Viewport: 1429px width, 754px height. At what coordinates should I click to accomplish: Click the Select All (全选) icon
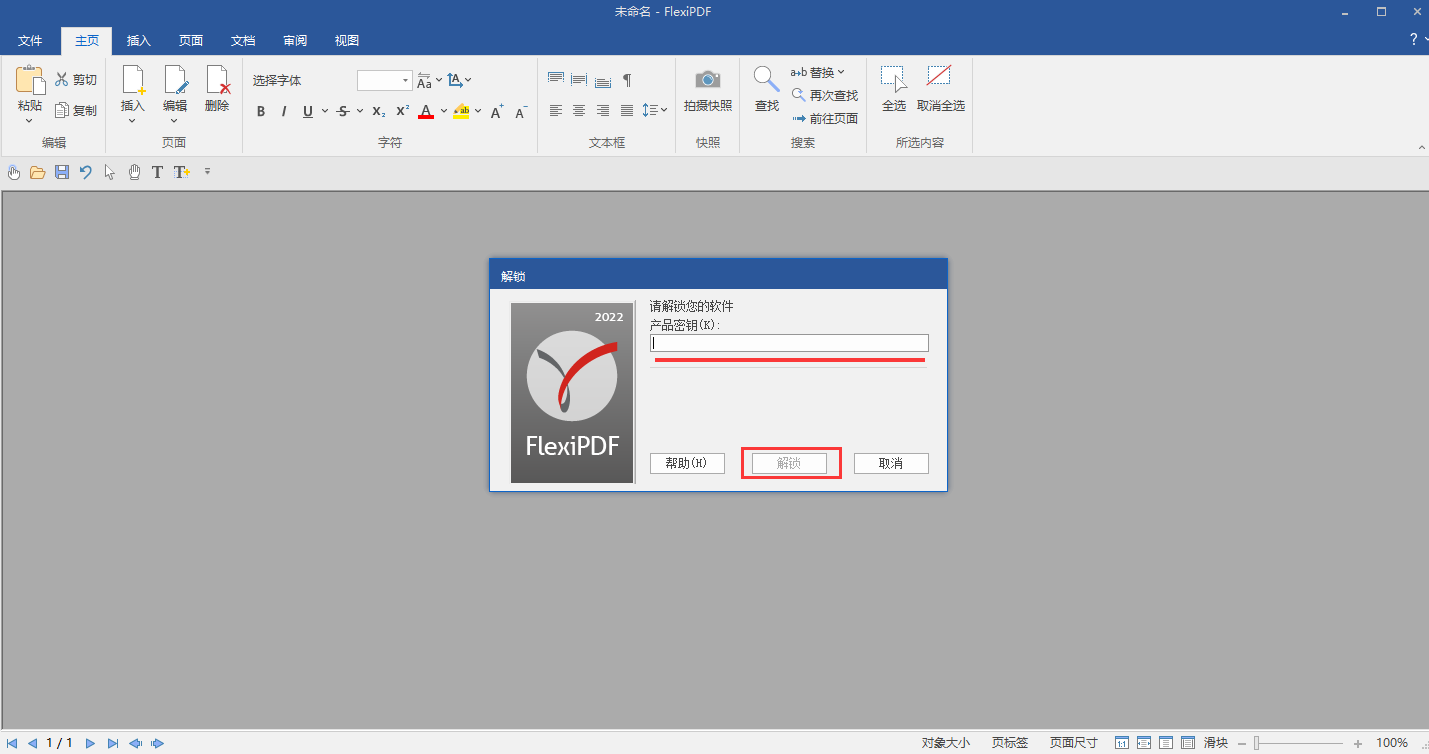coord(893,78)
